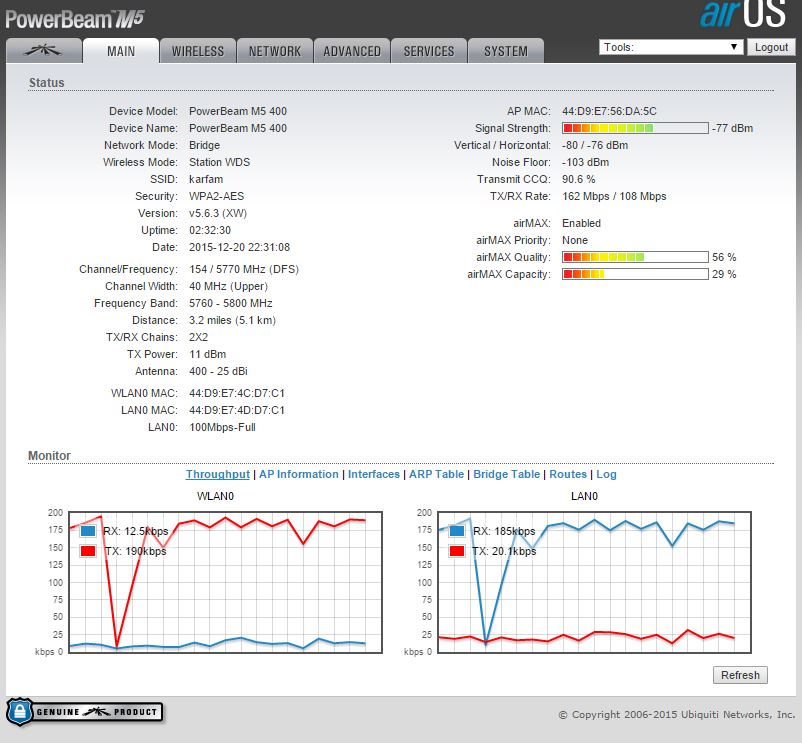
Task: Click the airOS logo
Action: 743,14
